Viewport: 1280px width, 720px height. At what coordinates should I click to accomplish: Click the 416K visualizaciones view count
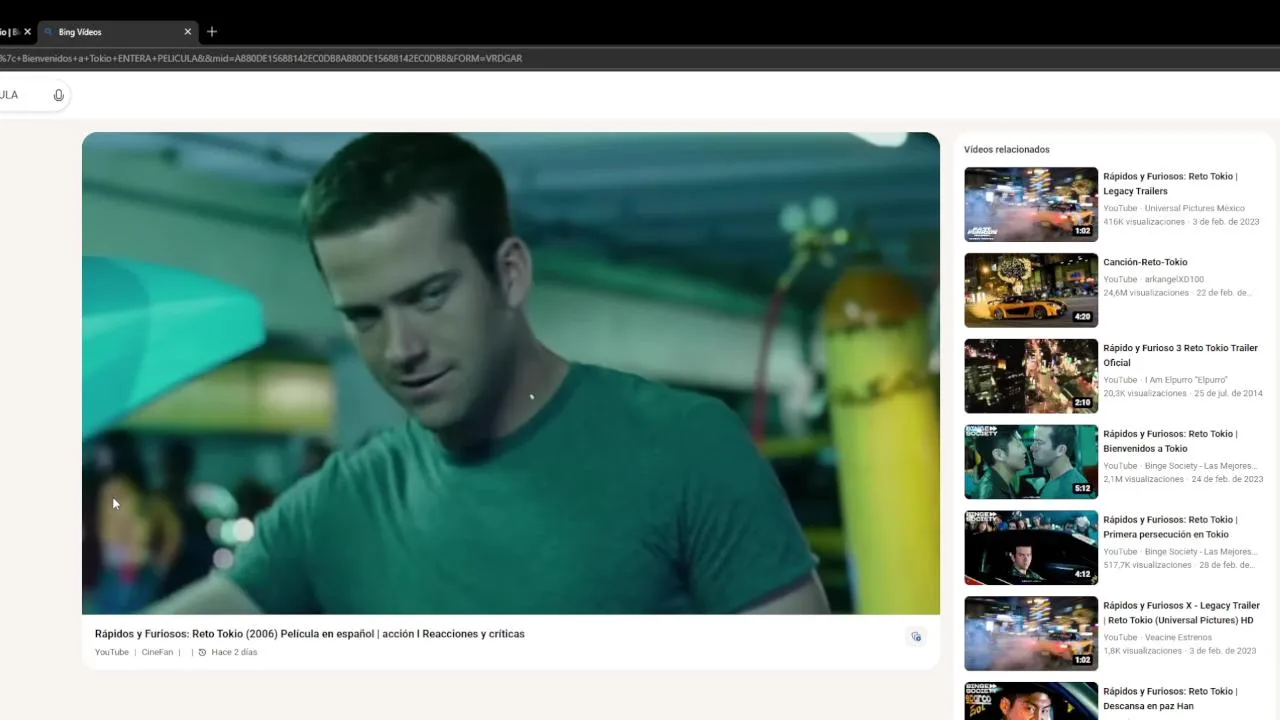(1144, 222)
